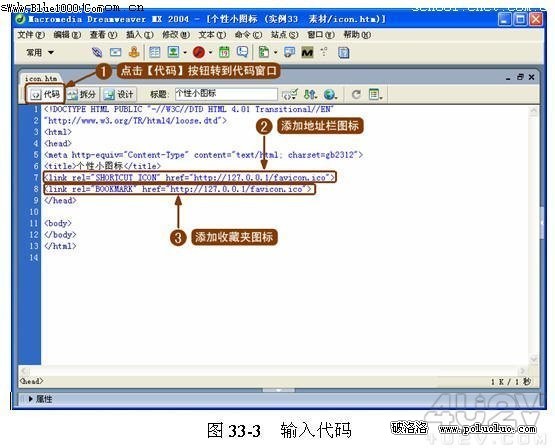Image resolution: width=555 pixels, height=448 pixels.
Task: Open the 文本 menu
Action: (212, 35)
